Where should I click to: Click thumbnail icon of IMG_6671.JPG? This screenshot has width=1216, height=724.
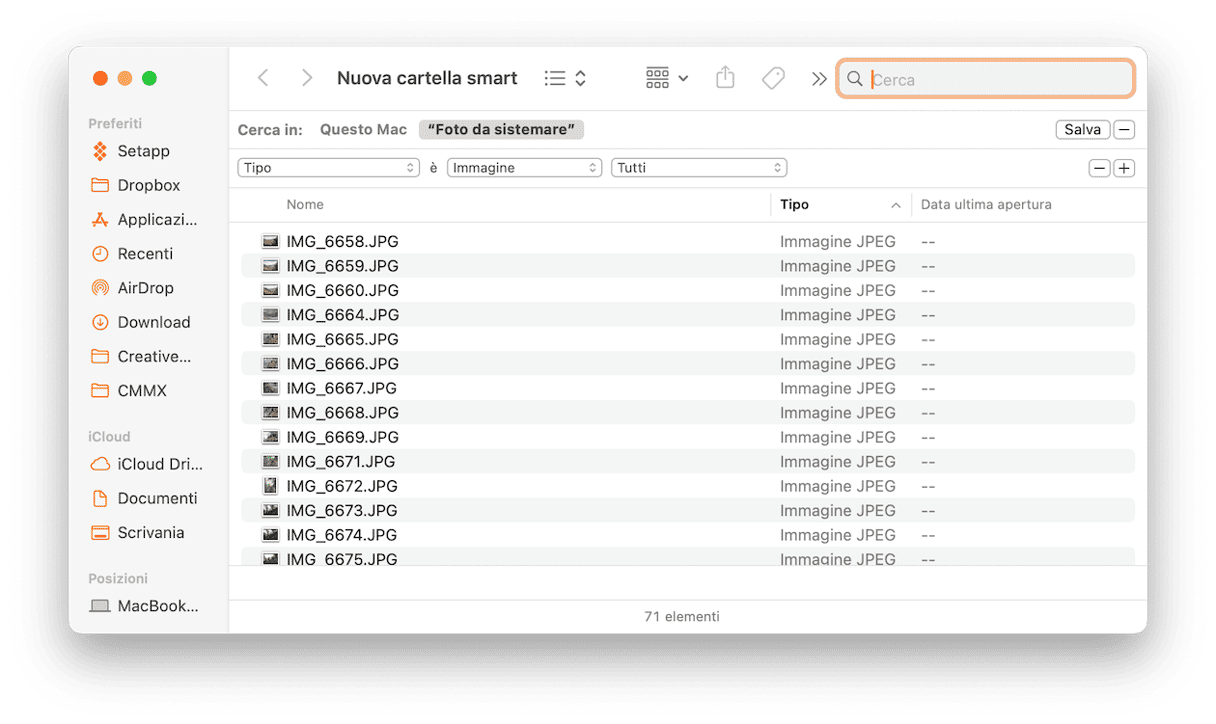tap(270, 461)
